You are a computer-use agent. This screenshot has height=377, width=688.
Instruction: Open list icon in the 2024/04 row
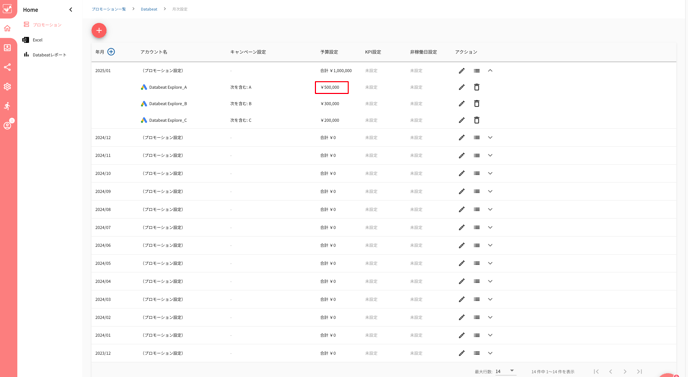click(477, 281)
